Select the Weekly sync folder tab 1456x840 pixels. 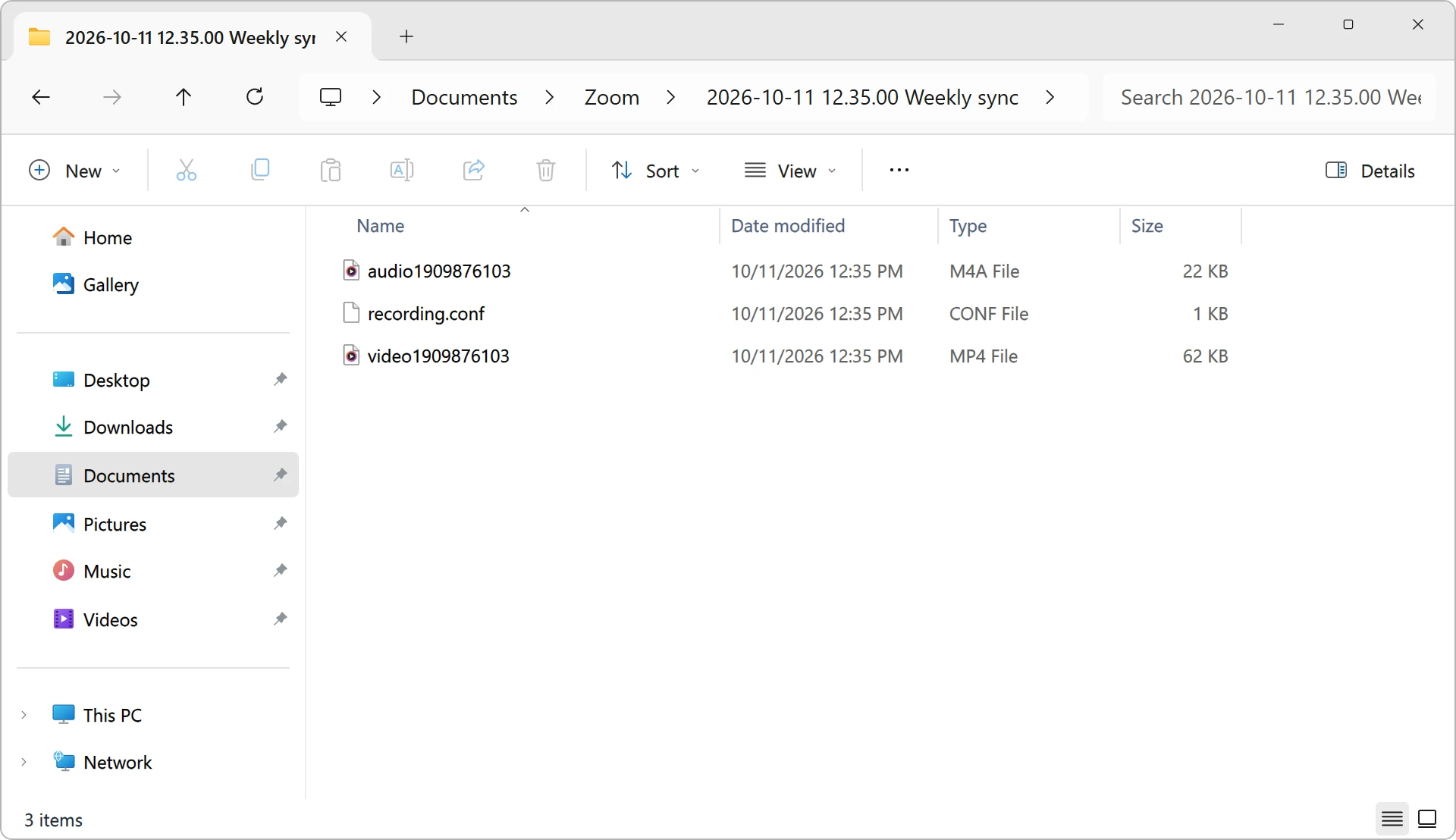click(x=191, y=37)
